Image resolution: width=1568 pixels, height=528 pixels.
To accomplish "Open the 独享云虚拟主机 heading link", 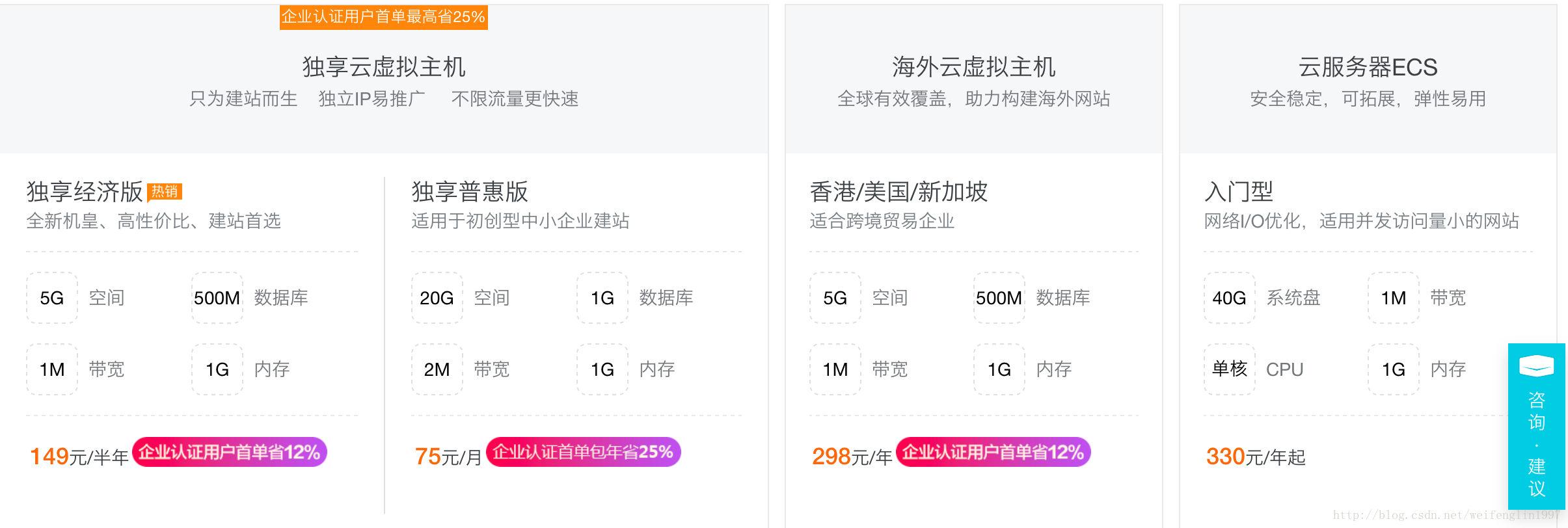I will point(384,67).
